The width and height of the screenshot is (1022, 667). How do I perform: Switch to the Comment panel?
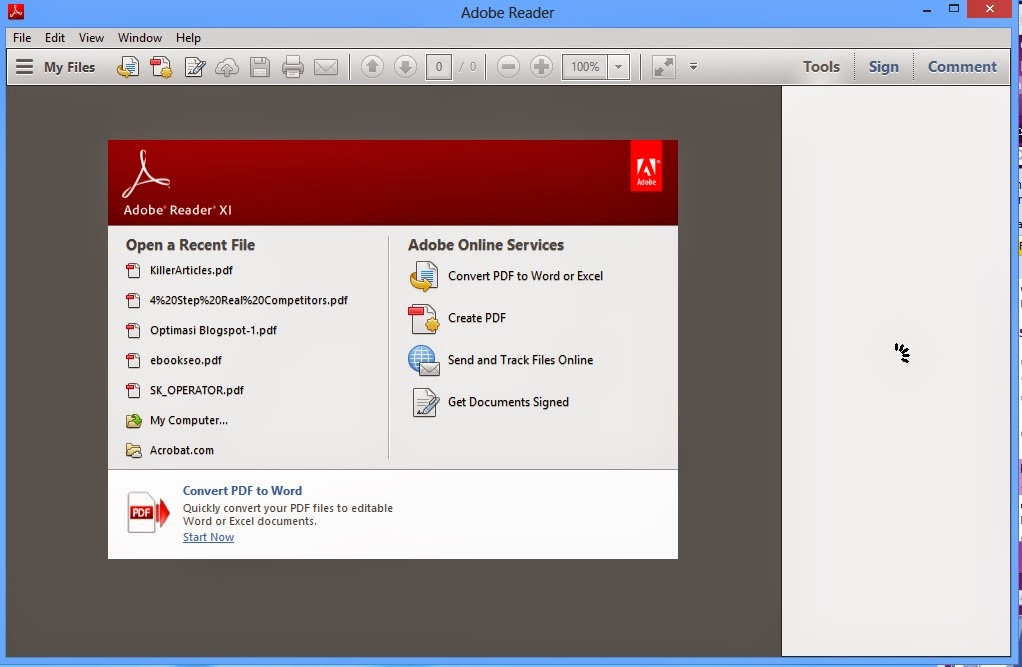click(962, 66)
